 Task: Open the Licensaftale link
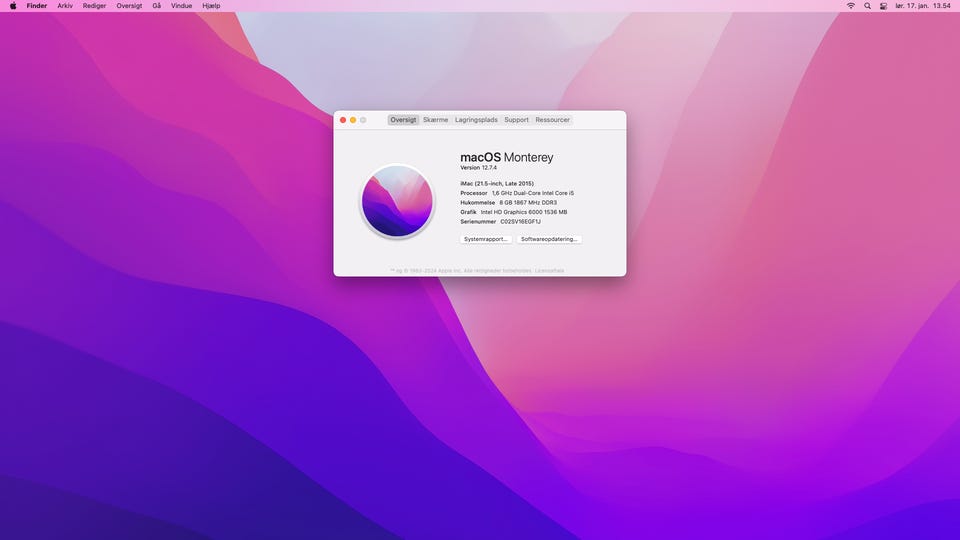pos(549,271)
